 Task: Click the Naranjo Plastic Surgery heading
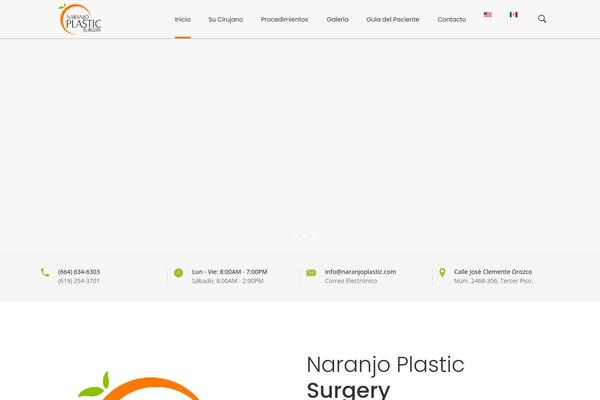[x=385, y=377]
